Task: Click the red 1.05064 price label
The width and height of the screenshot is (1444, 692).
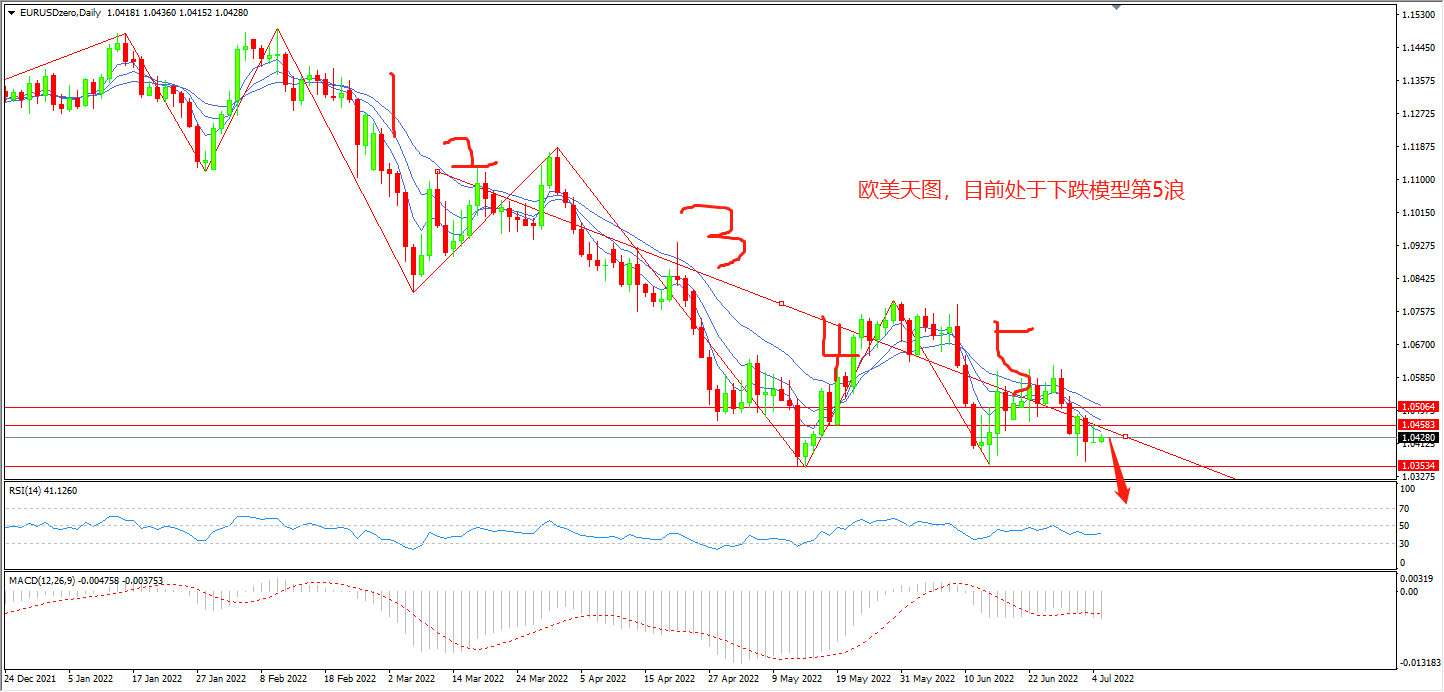Action: 1418,407
